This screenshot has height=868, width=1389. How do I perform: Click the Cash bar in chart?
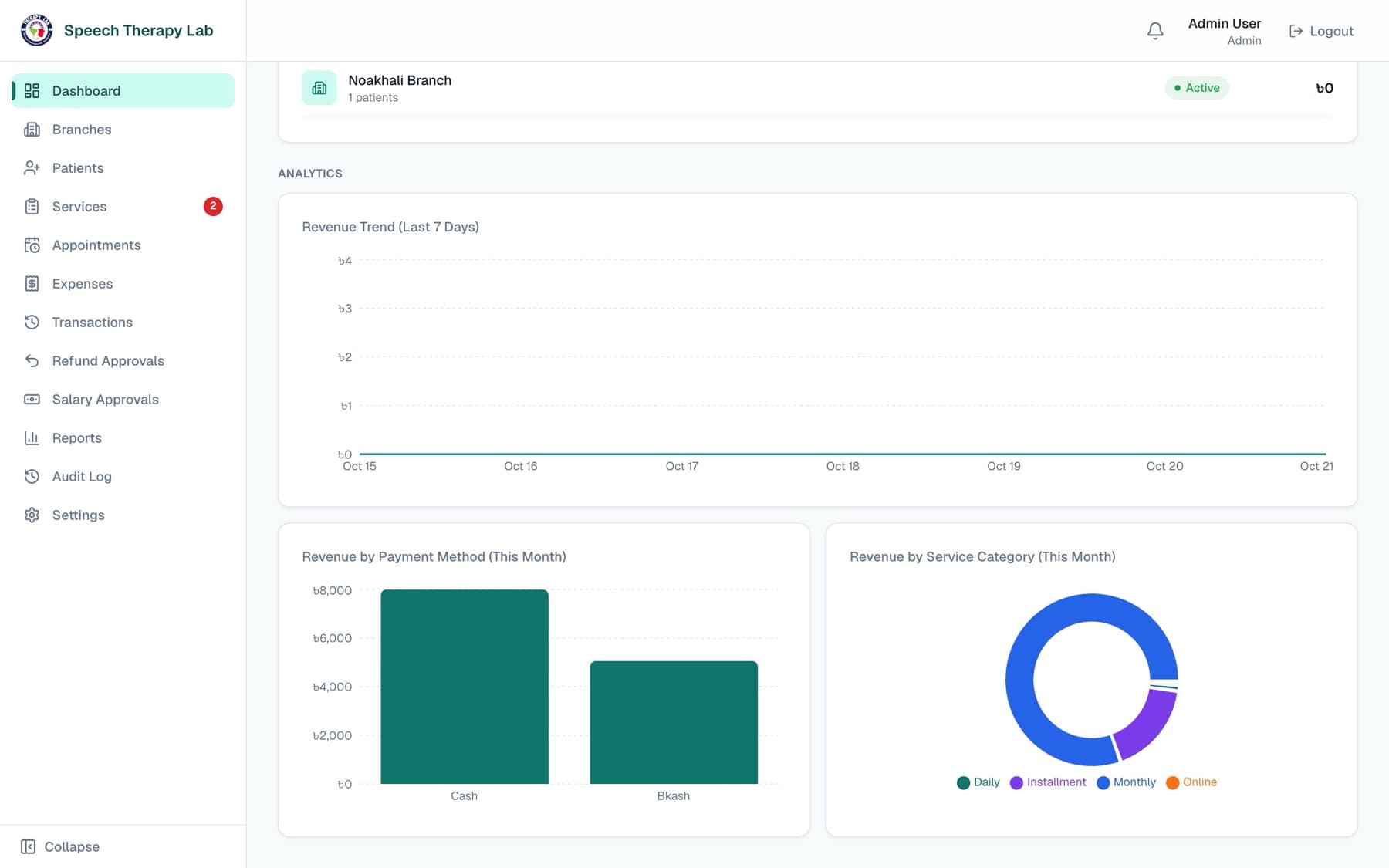coord(465,687)
